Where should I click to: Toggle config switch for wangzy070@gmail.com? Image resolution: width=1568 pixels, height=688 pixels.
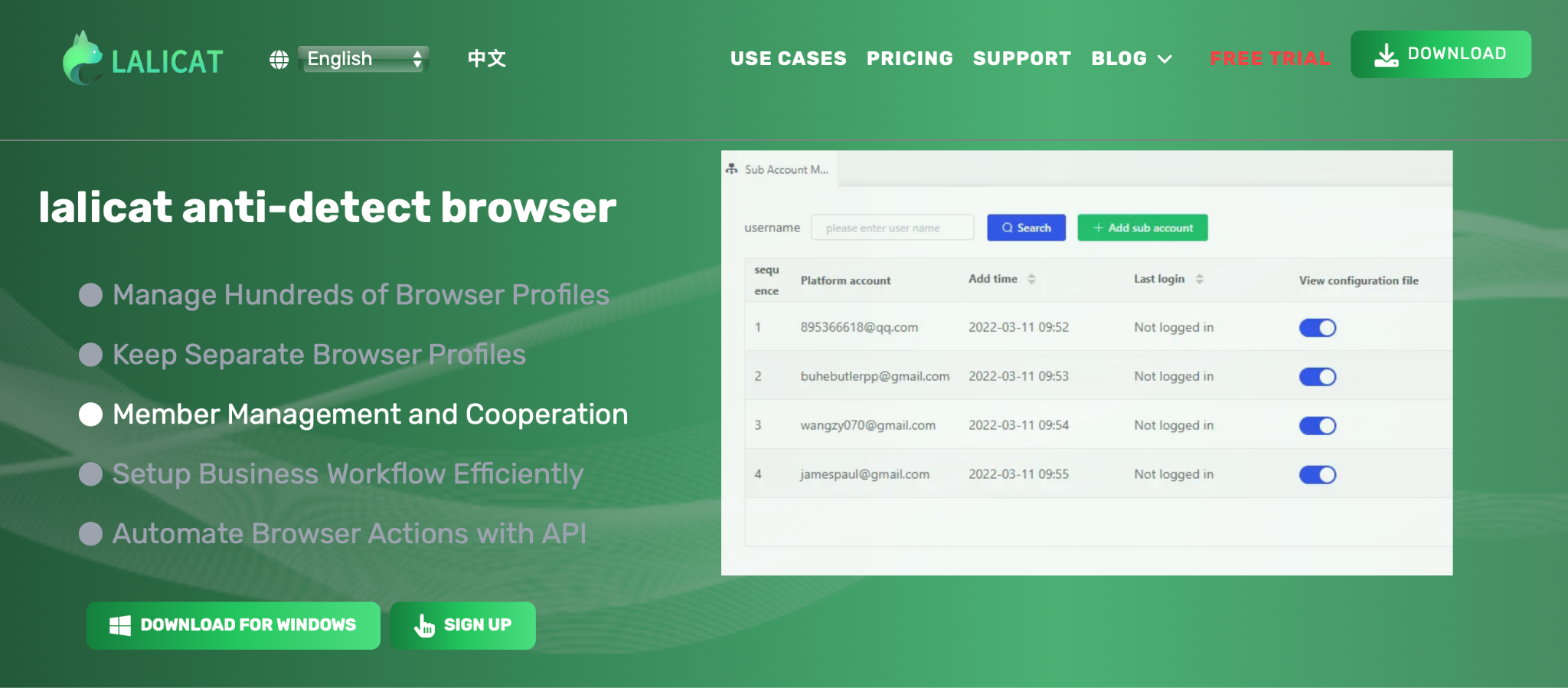pos(1318,426)
